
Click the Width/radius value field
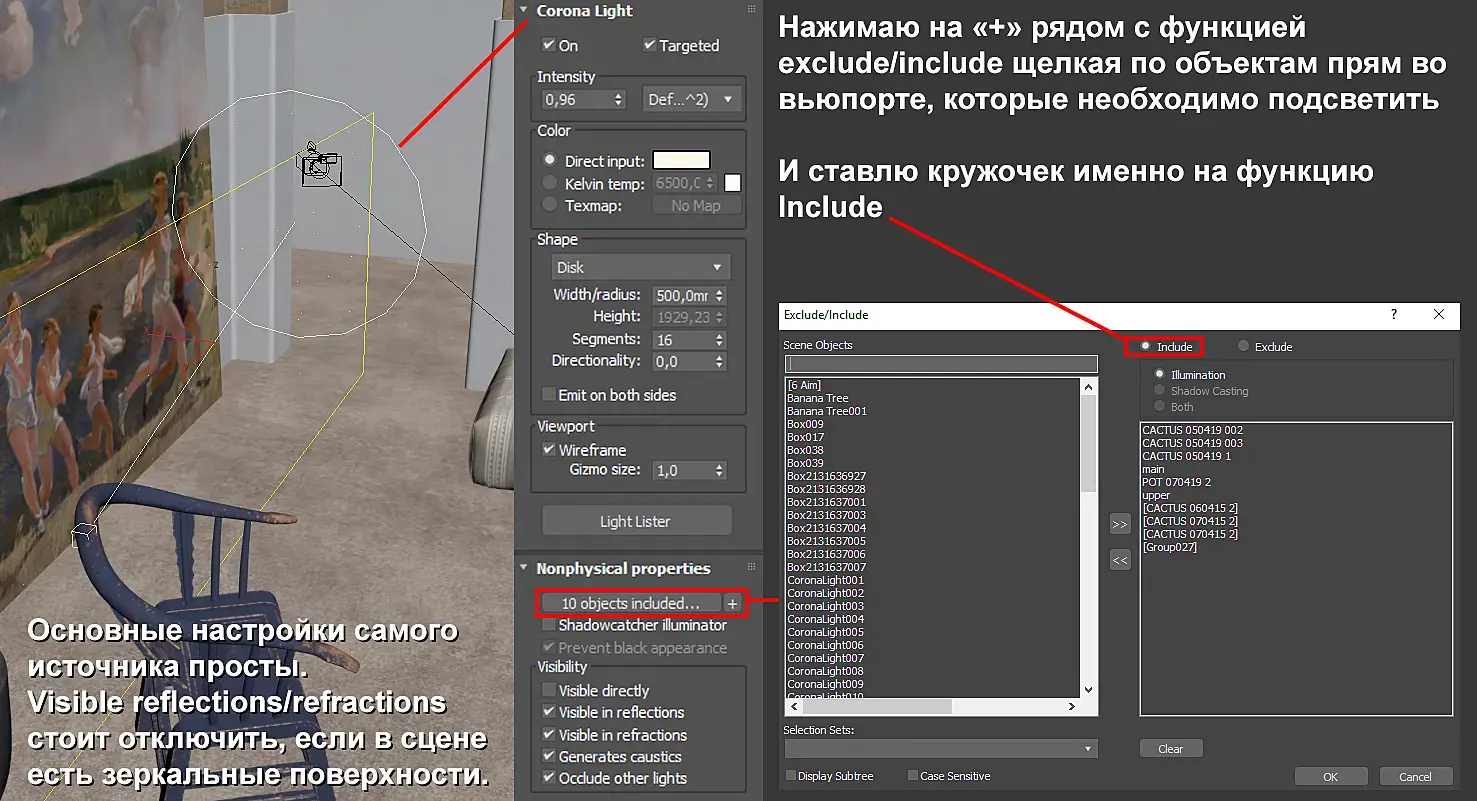(683, 295)
